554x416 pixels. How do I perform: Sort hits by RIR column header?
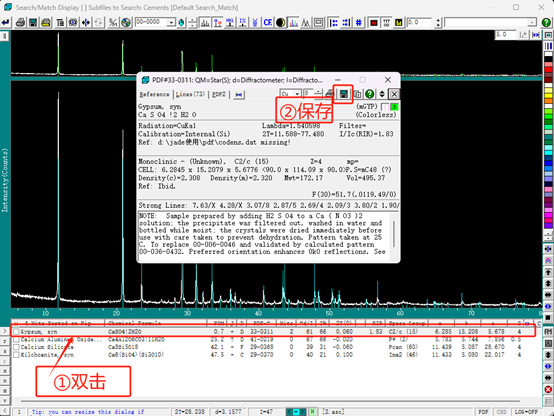click(x=376, y=323)
